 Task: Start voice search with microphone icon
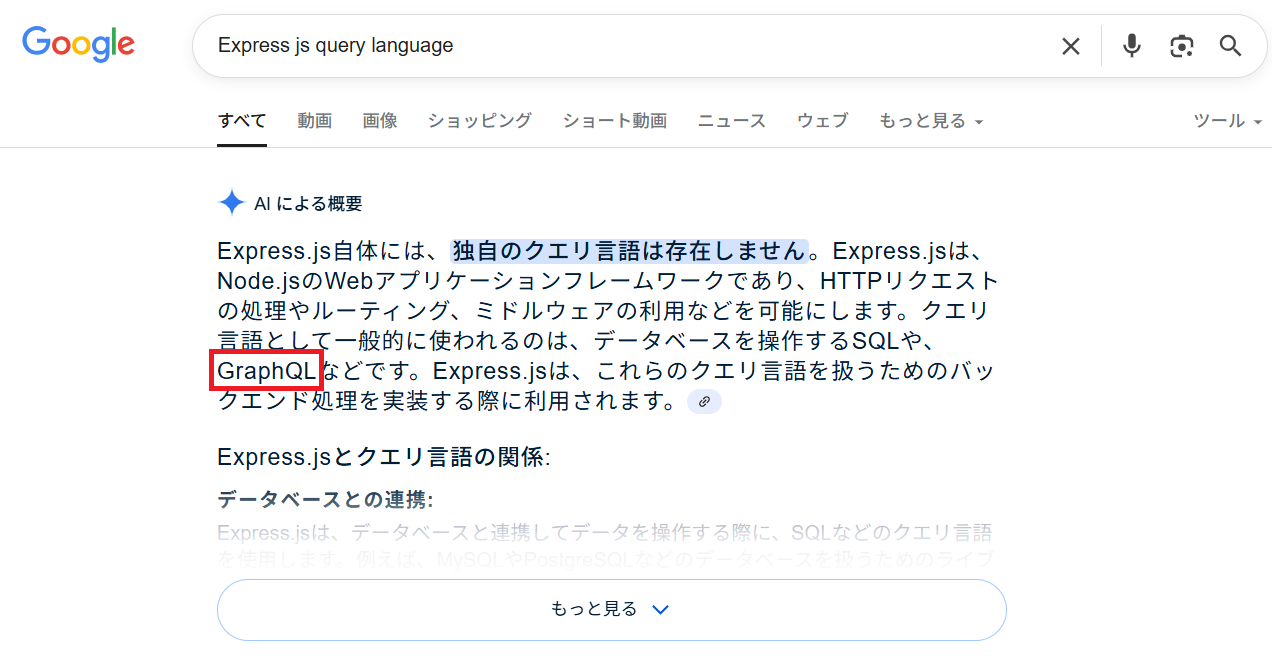1131,46
